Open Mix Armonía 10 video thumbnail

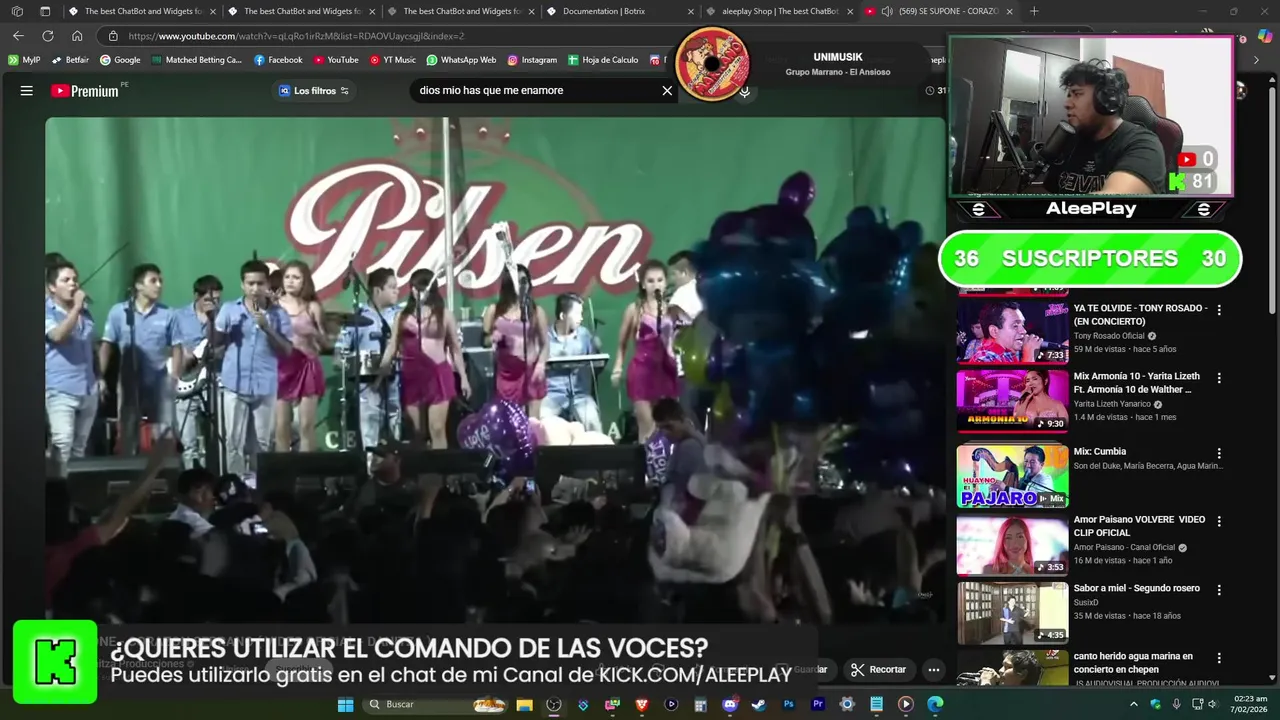point(1012,401)
